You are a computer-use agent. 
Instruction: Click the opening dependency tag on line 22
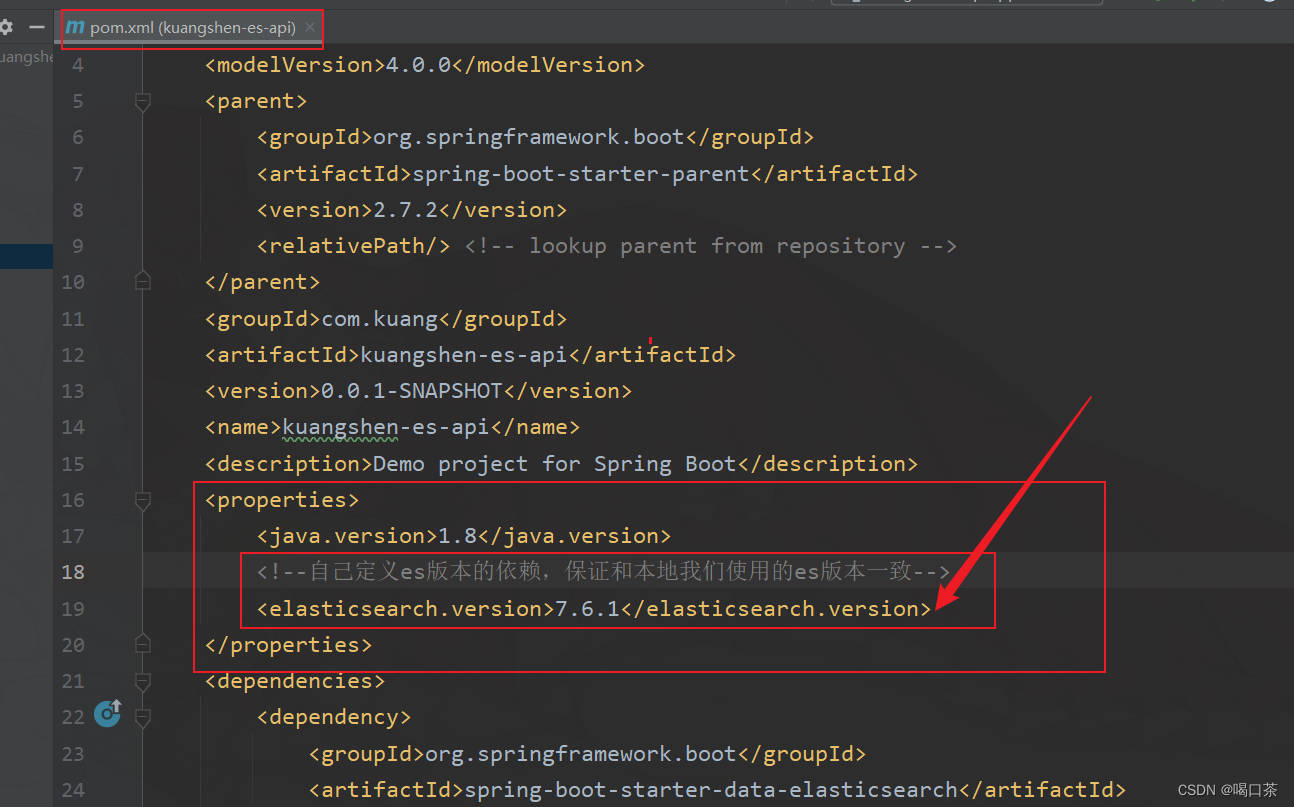(334, 717)
